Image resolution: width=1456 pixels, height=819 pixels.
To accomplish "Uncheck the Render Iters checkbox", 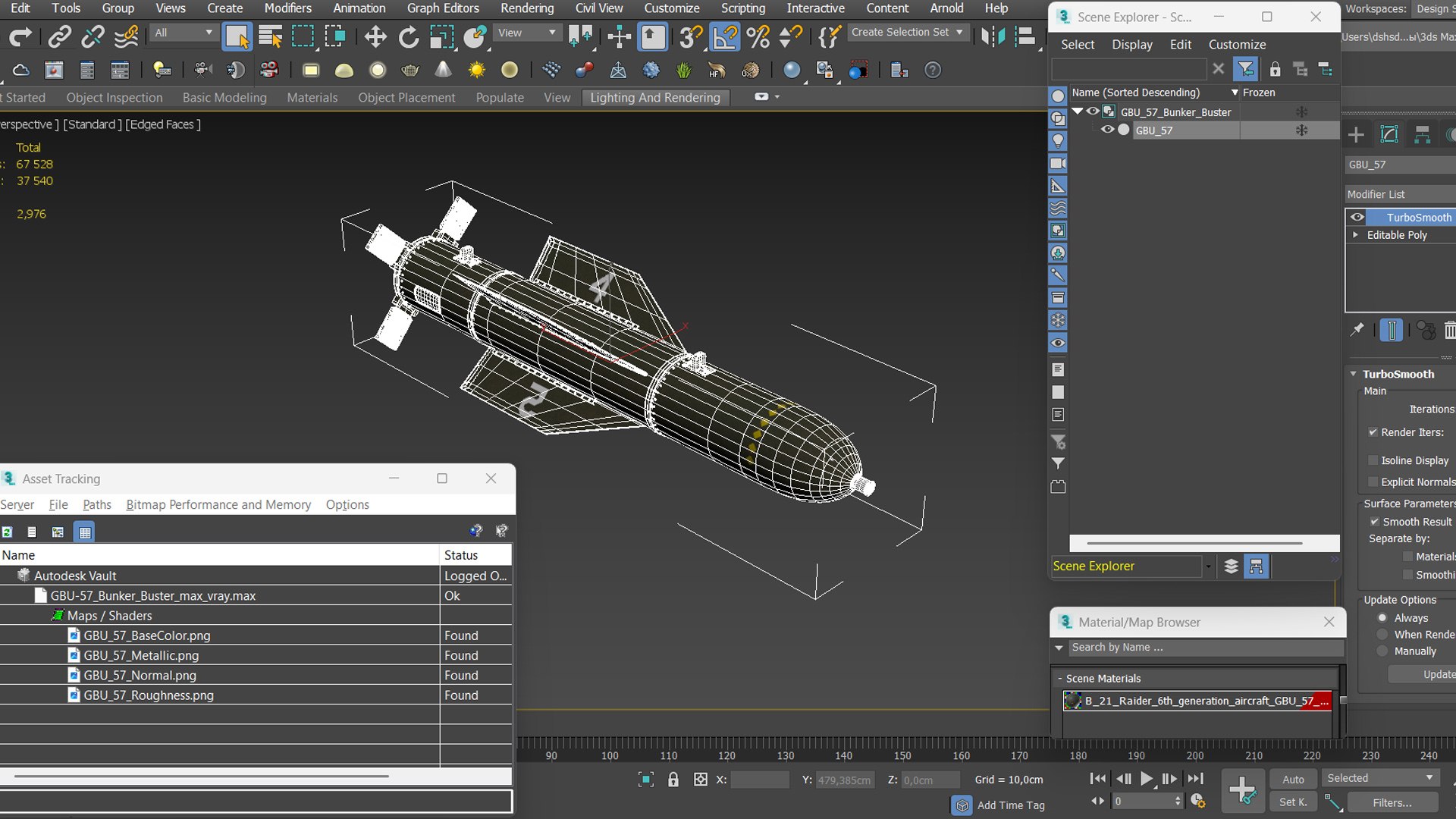I will 1373,432.
